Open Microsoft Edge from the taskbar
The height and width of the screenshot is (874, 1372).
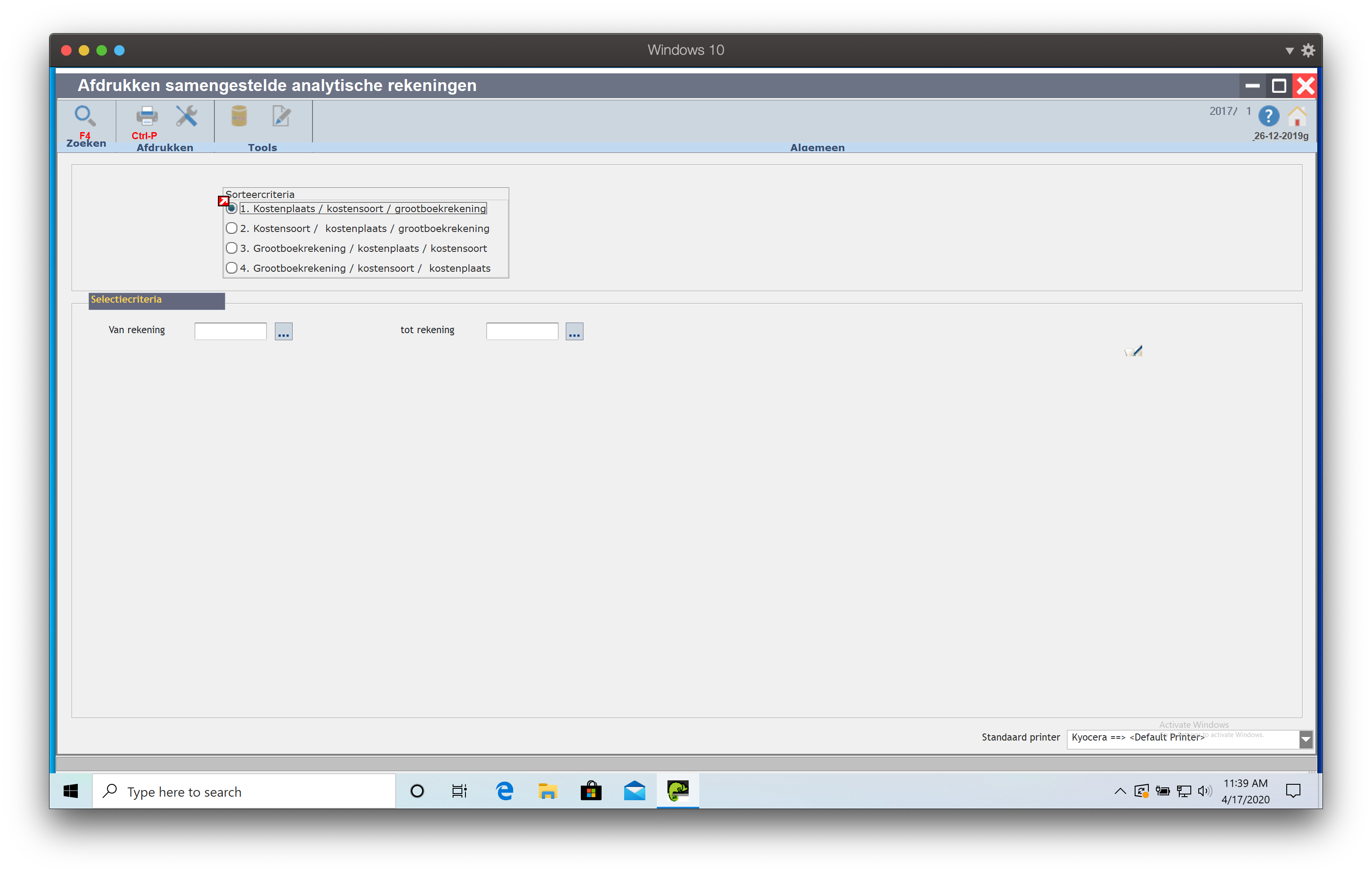[504, 791]
